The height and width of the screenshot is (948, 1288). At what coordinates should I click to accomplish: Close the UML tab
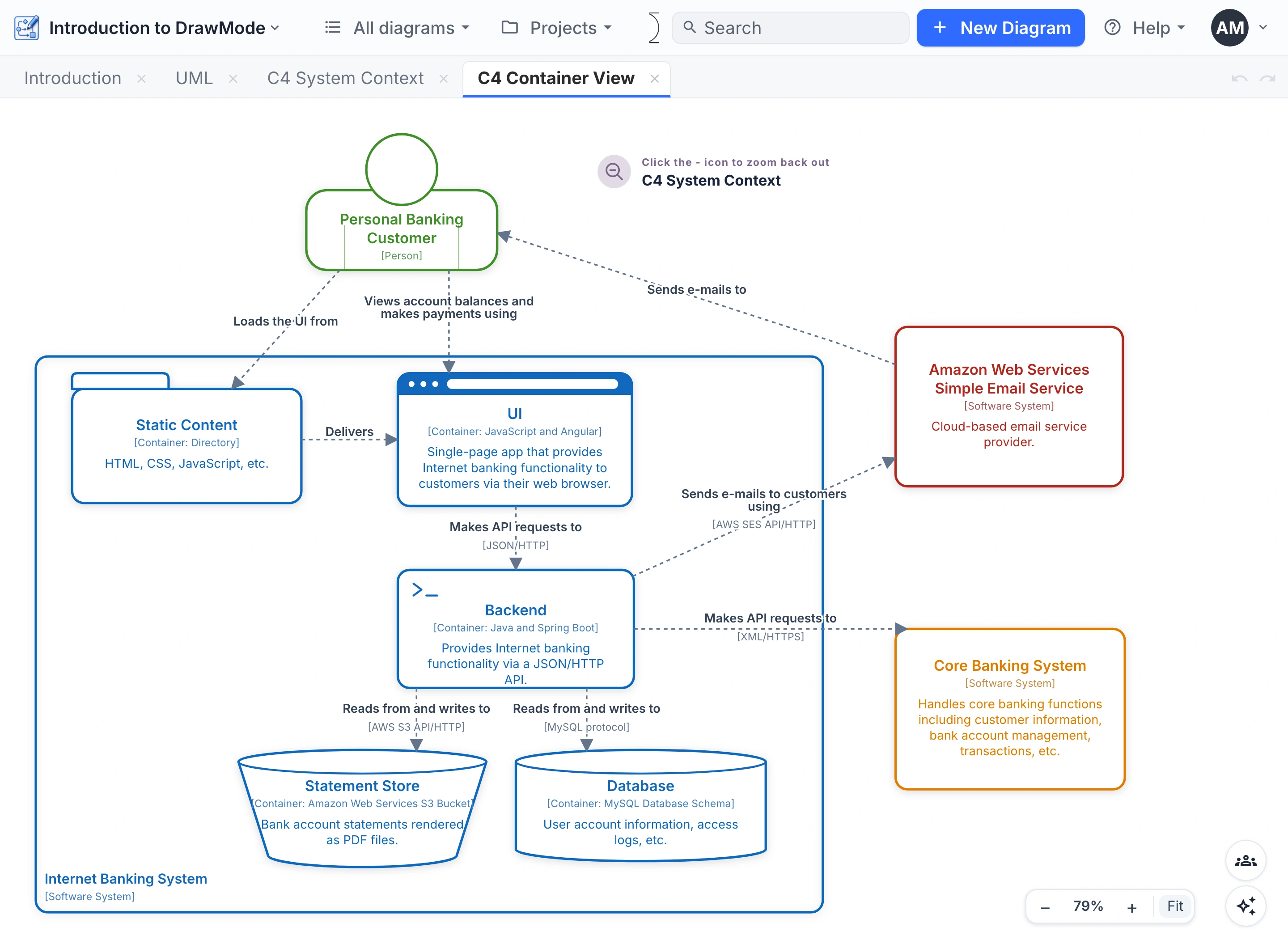tap(233, 79)
